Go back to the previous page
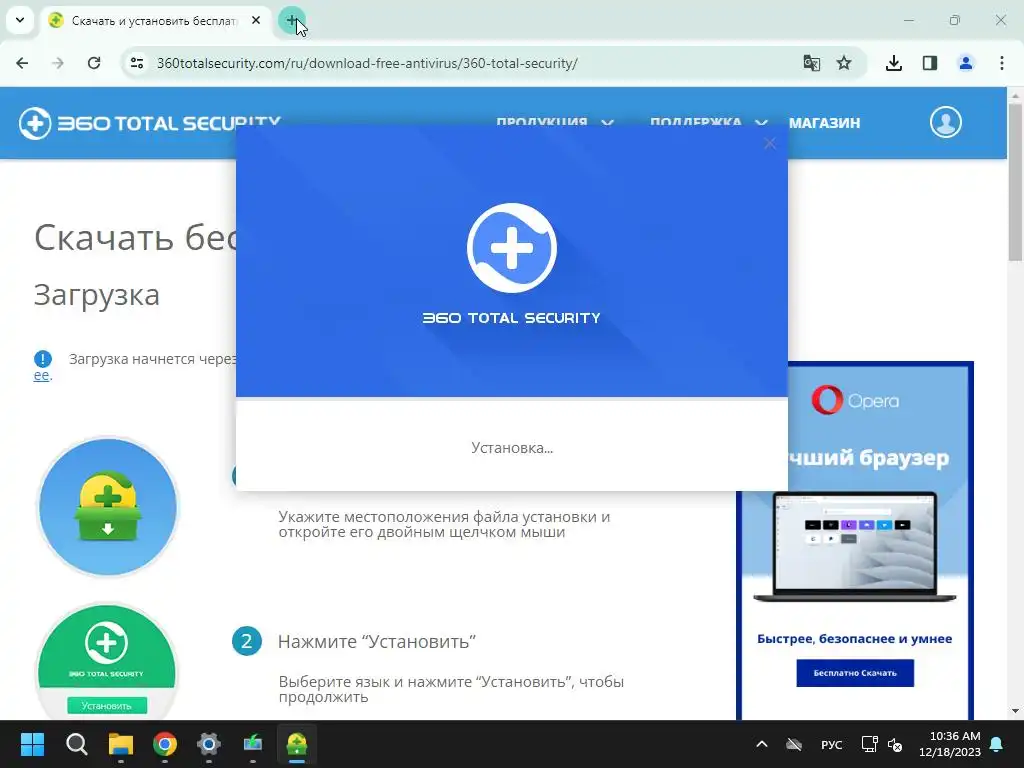This screenshot has height=768, width=1024. (22, 63)
